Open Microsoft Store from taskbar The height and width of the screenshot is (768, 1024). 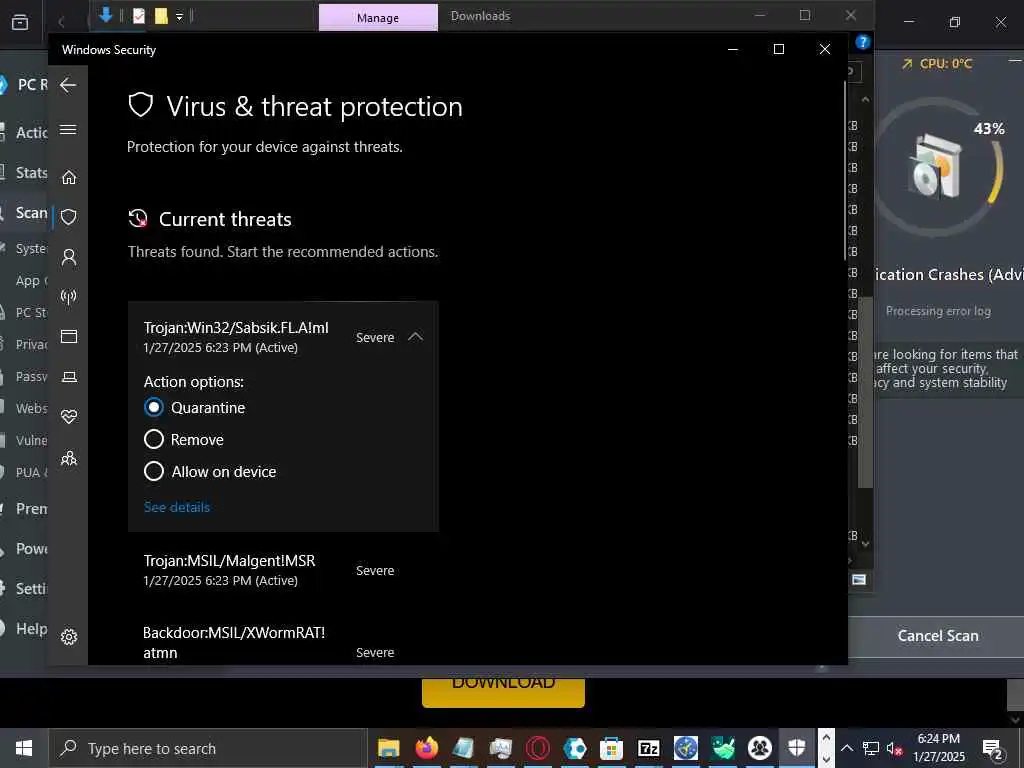[611, 748]
